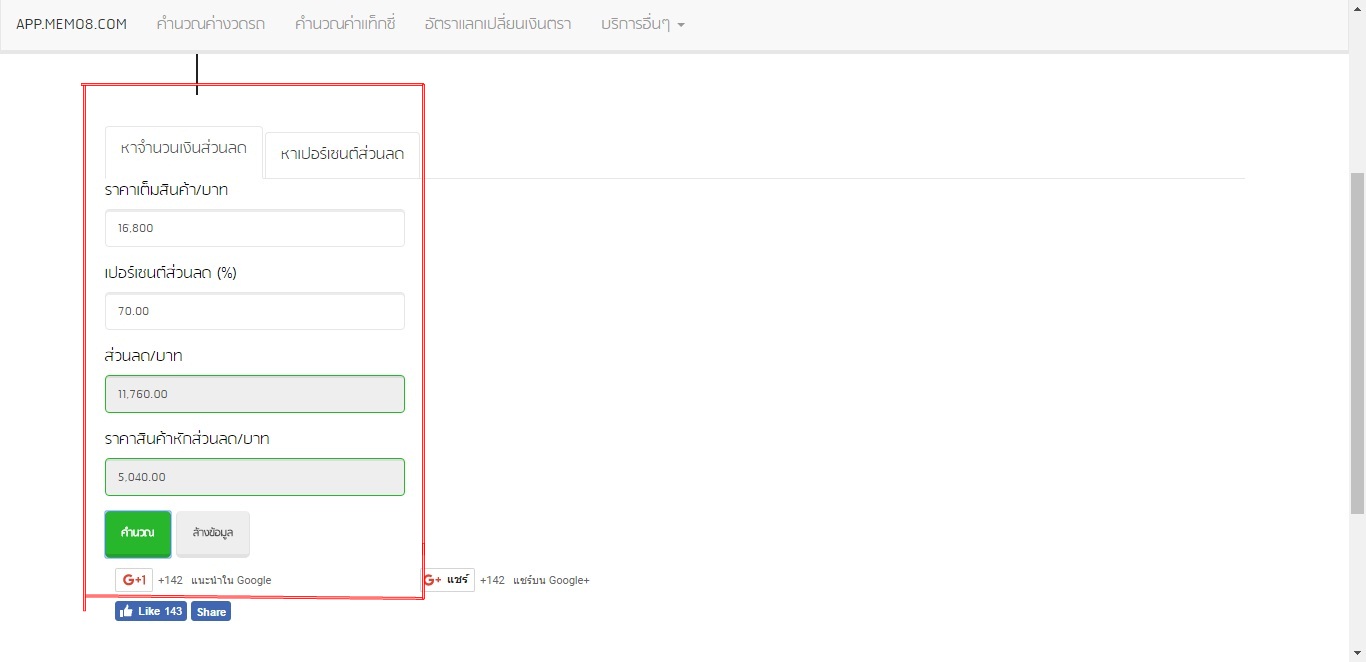
Task: Click the แชร์บน Google+ text
Action: [551, 580]
